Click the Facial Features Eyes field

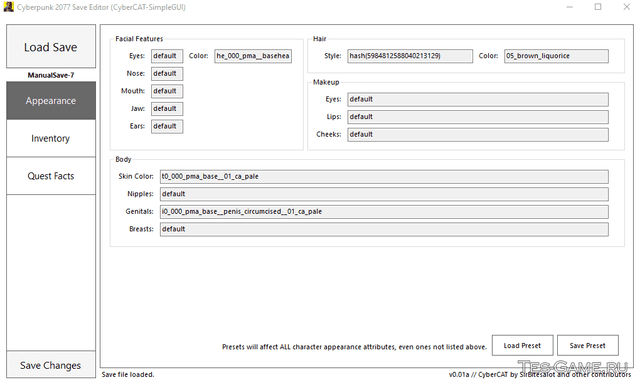tap(167, 56)
